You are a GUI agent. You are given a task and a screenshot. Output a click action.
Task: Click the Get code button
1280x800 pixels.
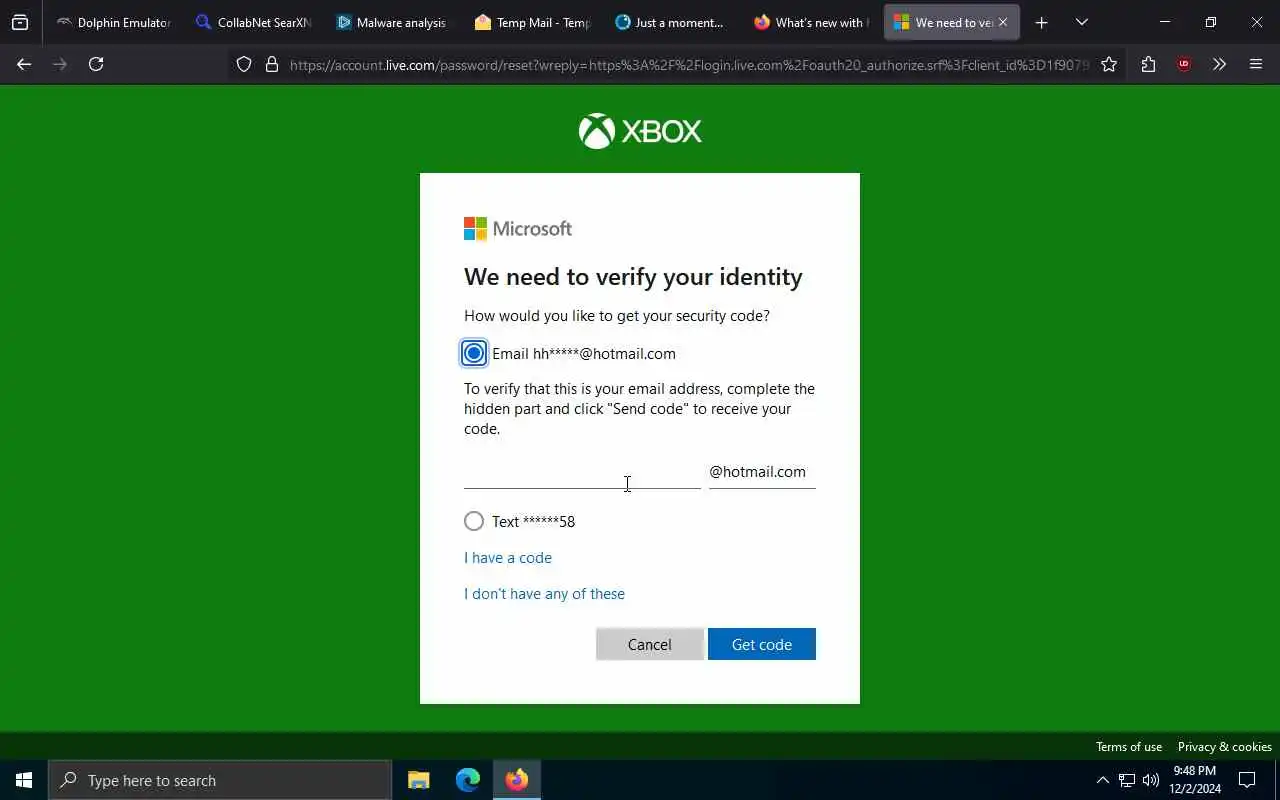762,644
